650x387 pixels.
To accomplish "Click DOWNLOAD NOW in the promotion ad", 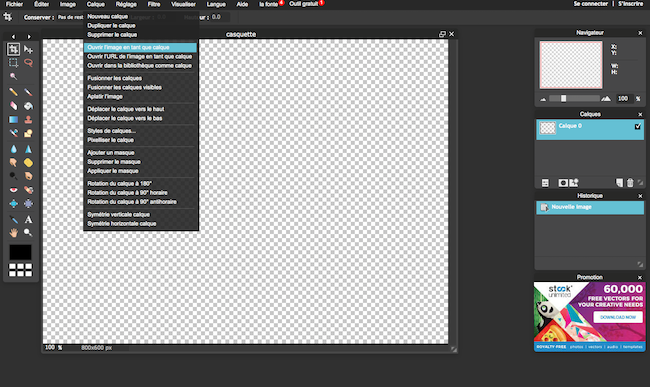I will click(x=618, y=317).
